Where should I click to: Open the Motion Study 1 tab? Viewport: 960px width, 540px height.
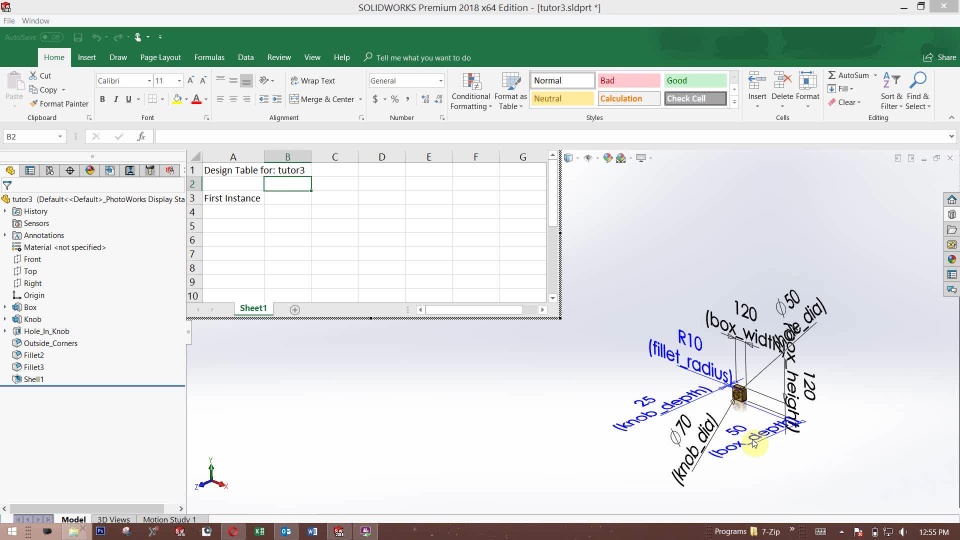[169, 520]
